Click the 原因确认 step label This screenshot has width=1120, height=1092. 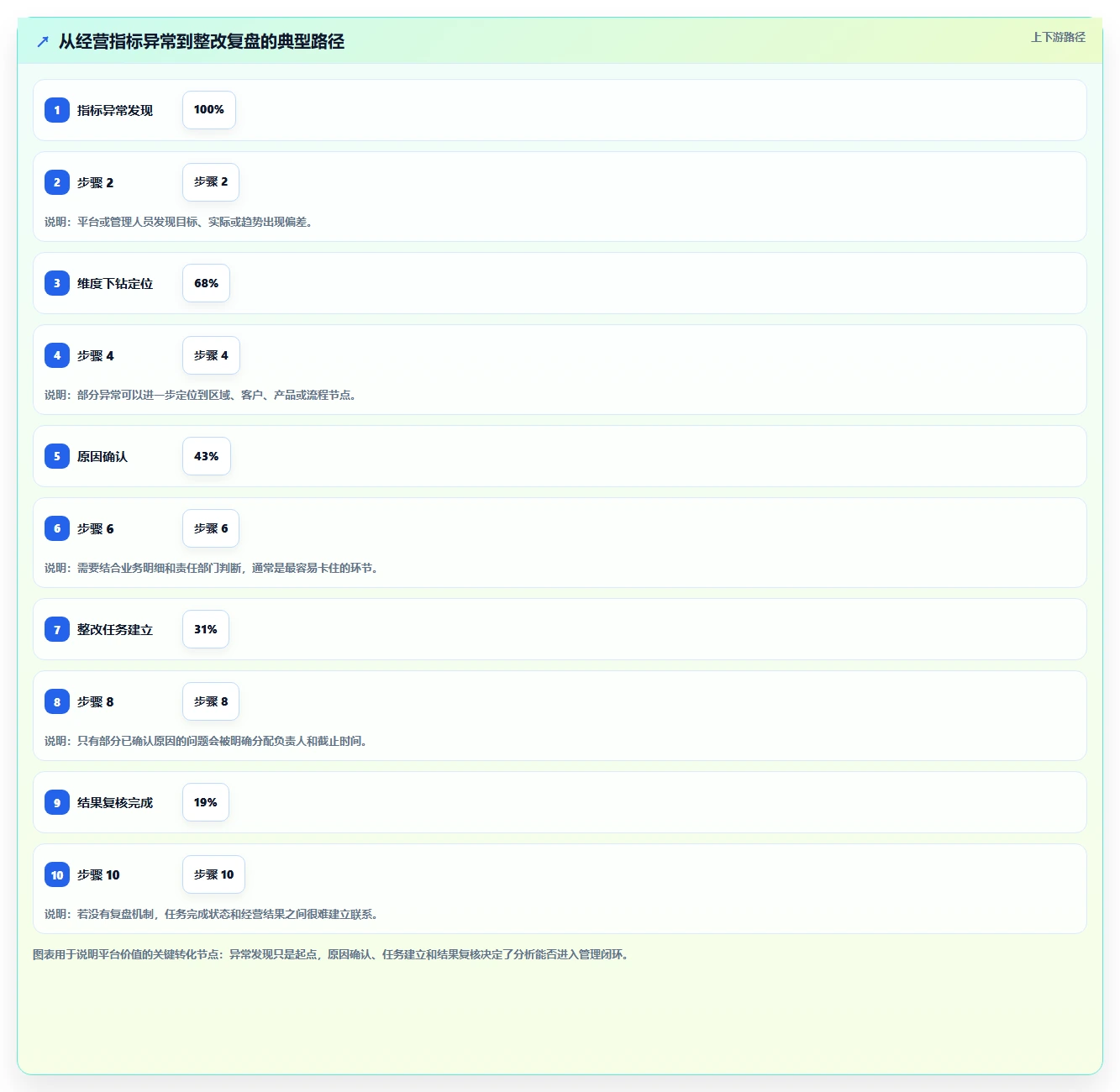(103, 456)
